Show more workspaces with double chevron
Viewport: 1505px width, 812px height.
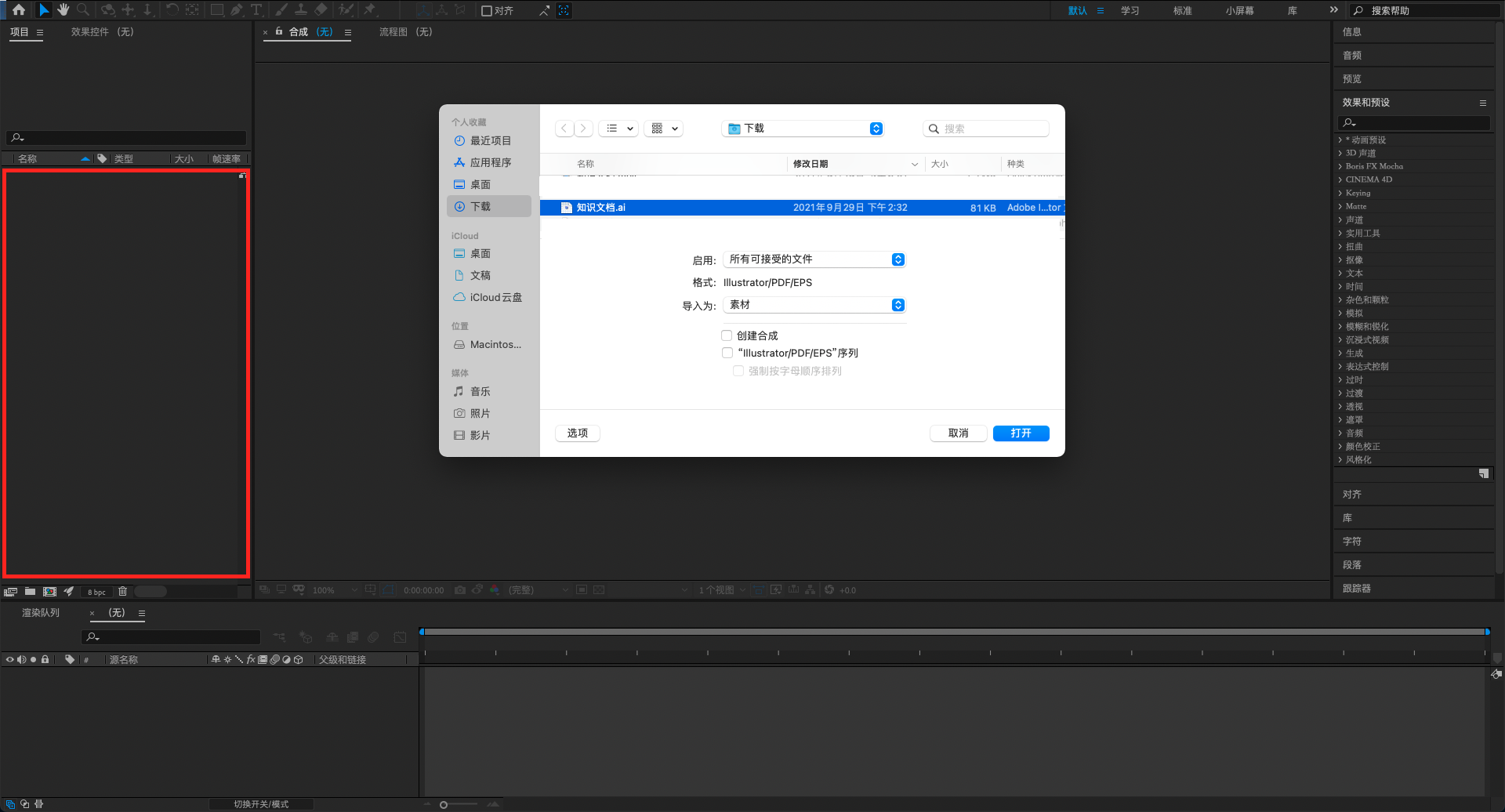click(1334, 10)
